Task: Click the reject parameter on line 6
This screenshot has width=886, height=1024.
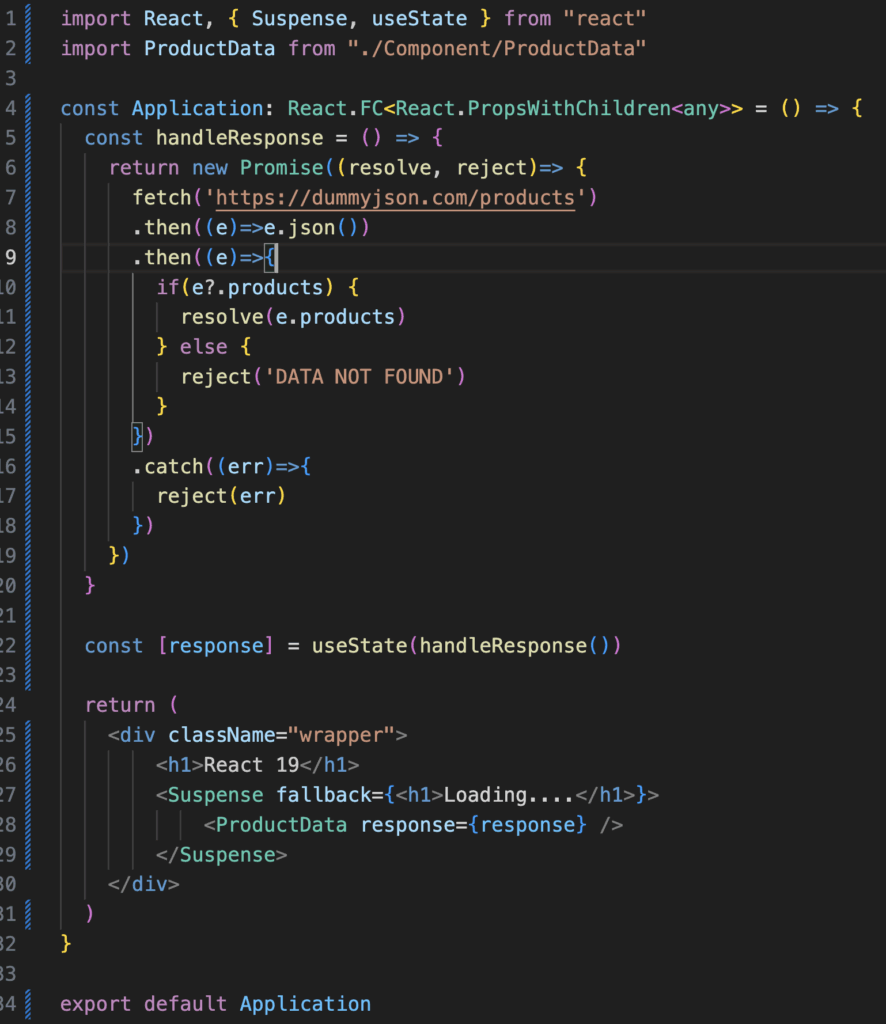Action: coord(491,168)
